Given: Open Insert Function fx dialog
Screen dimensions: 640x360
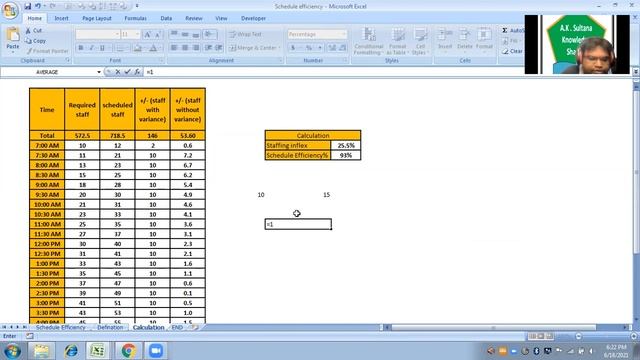Looking at the screenshot, I should [x=137, y=72].
